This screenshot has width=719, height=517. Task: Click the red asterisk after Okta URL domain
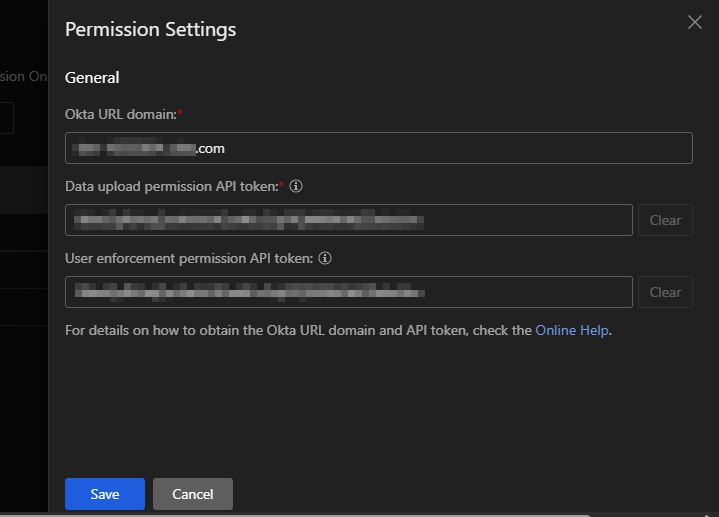[179, 113]
